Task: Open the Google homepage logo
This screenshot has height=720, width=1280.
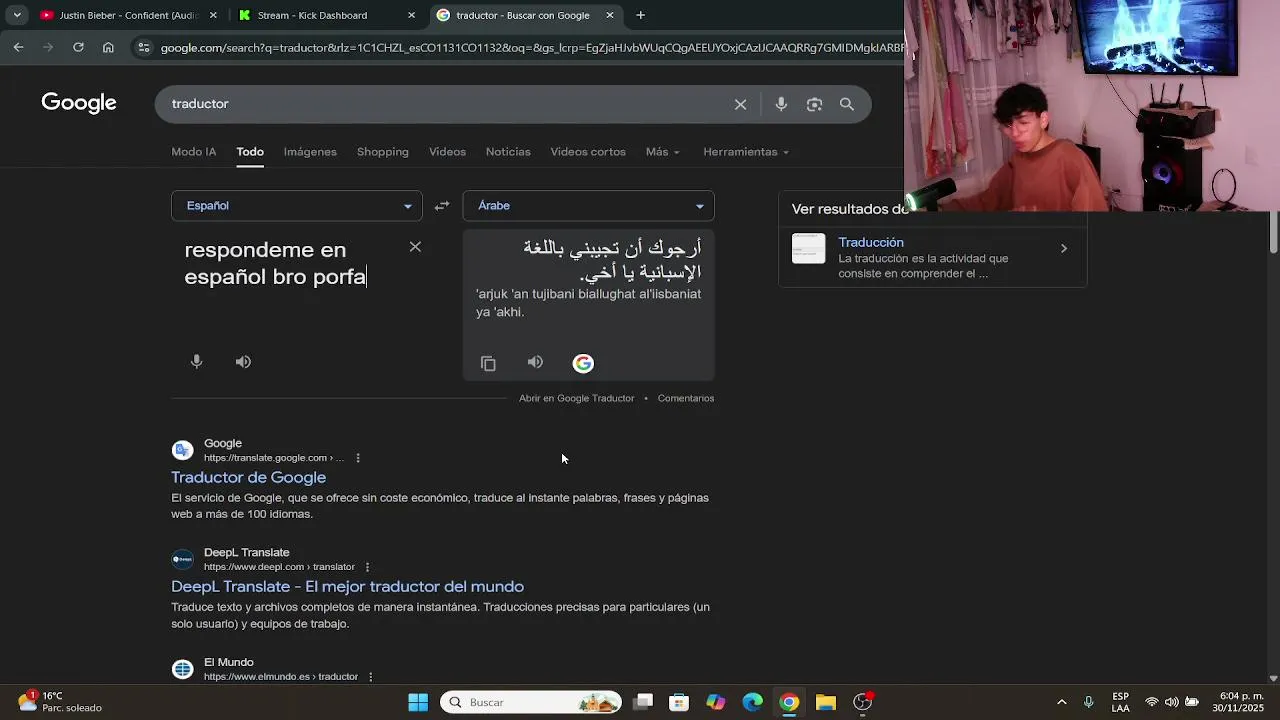Action: pos(79,103)
